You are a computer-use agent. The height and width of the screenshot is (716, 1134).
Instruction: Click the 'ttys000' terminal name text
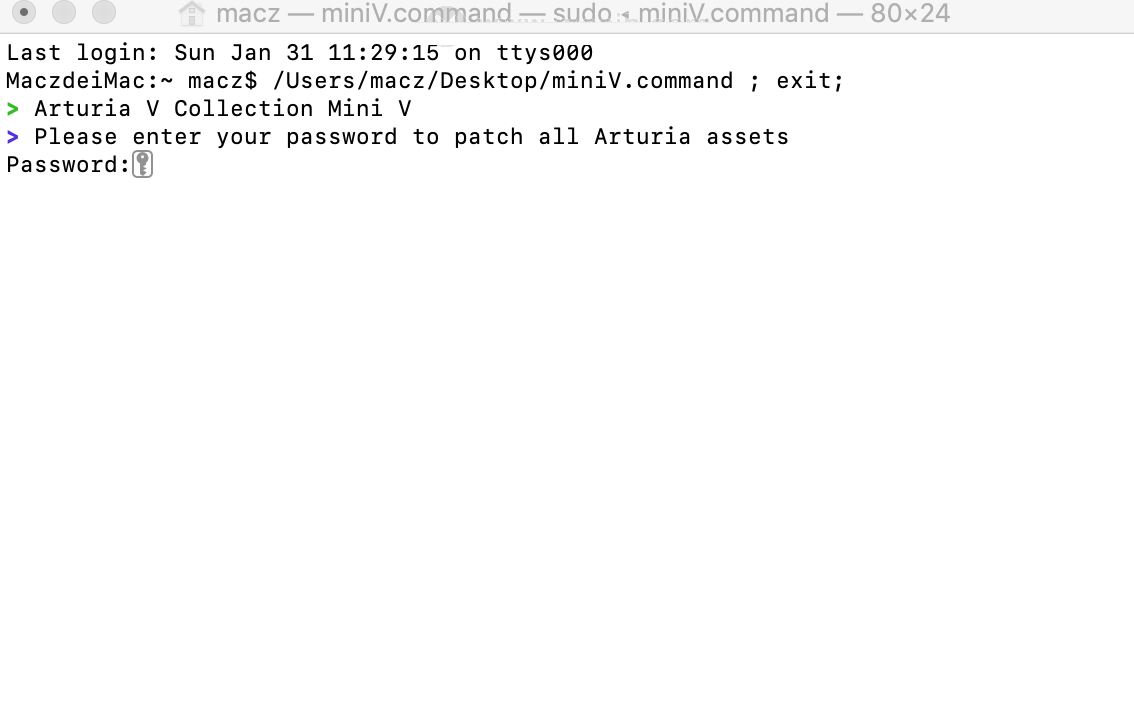pyautogui.click(x=545, y=53)
